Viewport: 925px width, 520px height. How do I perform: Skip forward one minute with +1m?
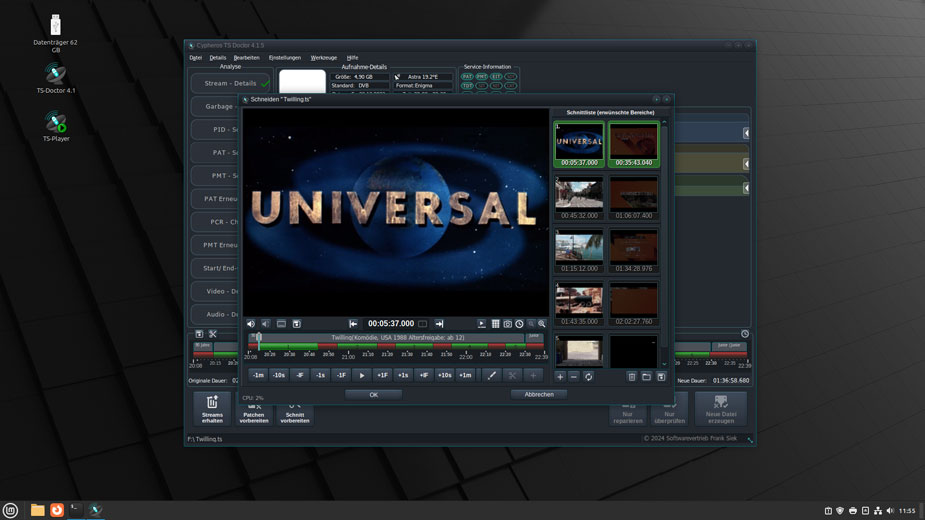(x=465, y=375)
